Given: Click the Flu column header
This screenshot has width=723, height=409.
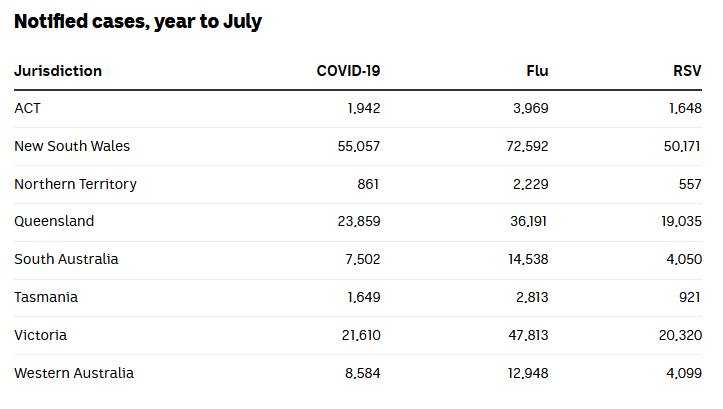Looking at the screenshot, I should tap(537, 71).
